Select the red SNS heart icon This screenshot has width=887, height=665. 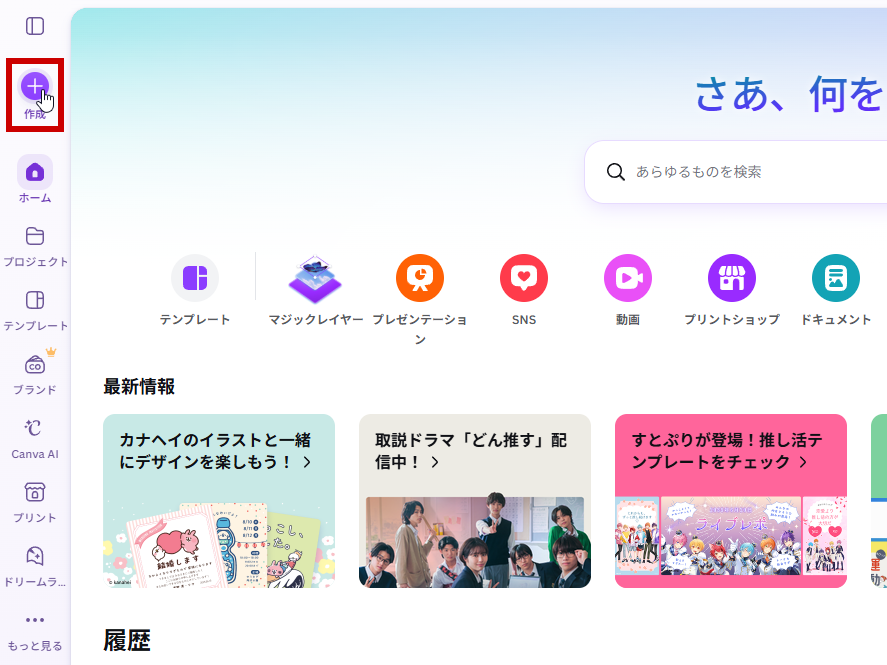(x=524, y=278)
